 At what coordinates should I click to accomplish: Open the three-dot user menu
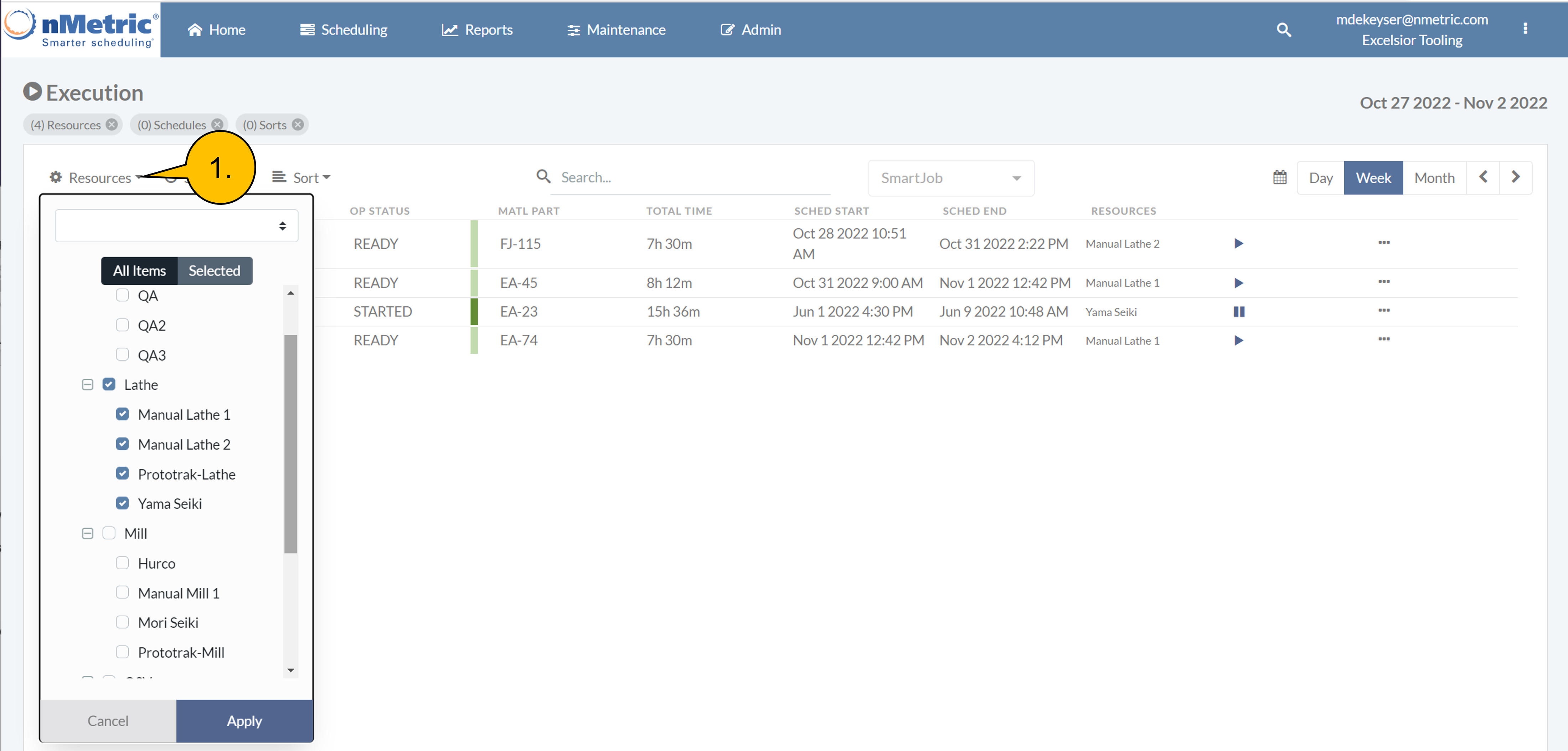(x=1525, y=29)
